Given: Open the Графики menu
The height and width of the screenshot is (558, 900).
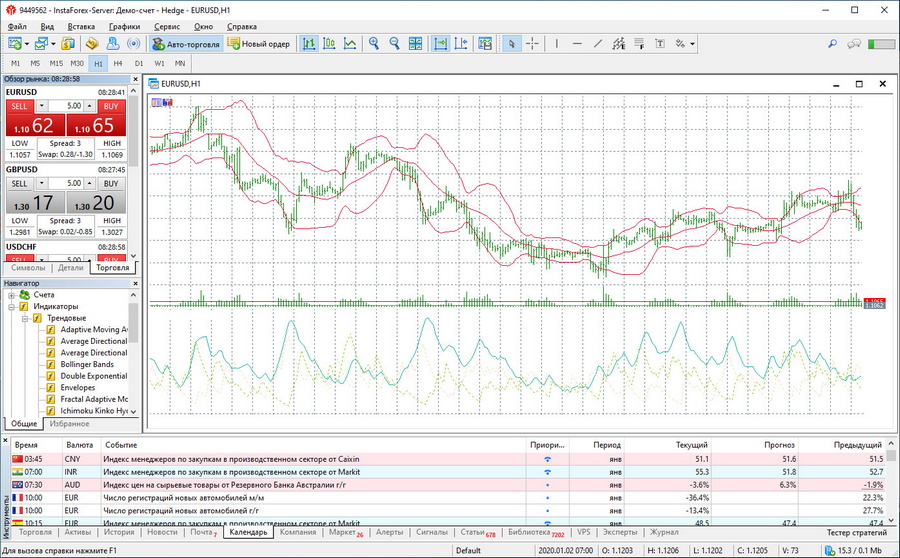Looking at the screenshot, I should pos(124,25).
